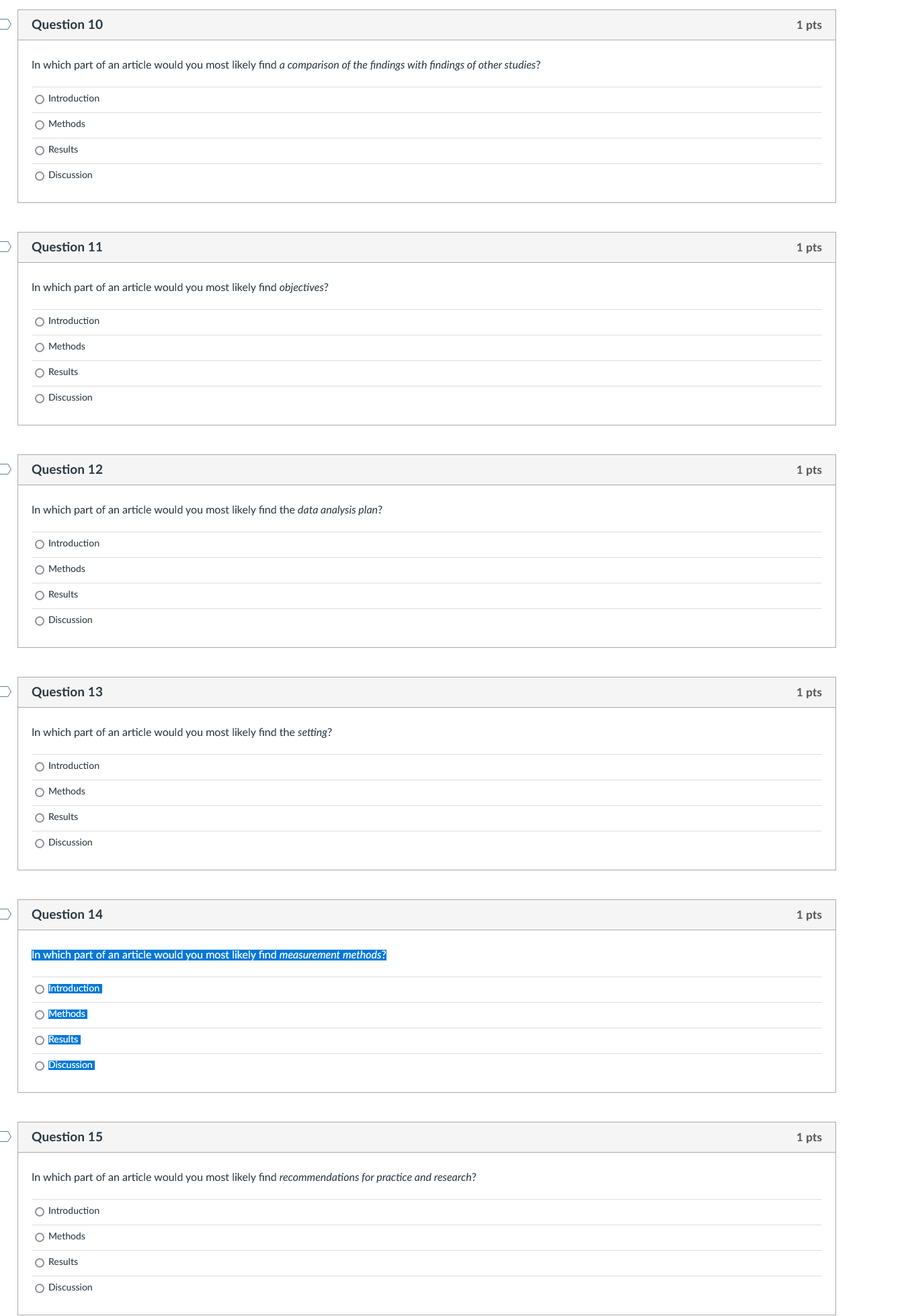Flag Question 10 with the bookmark icon

point(5,24)
